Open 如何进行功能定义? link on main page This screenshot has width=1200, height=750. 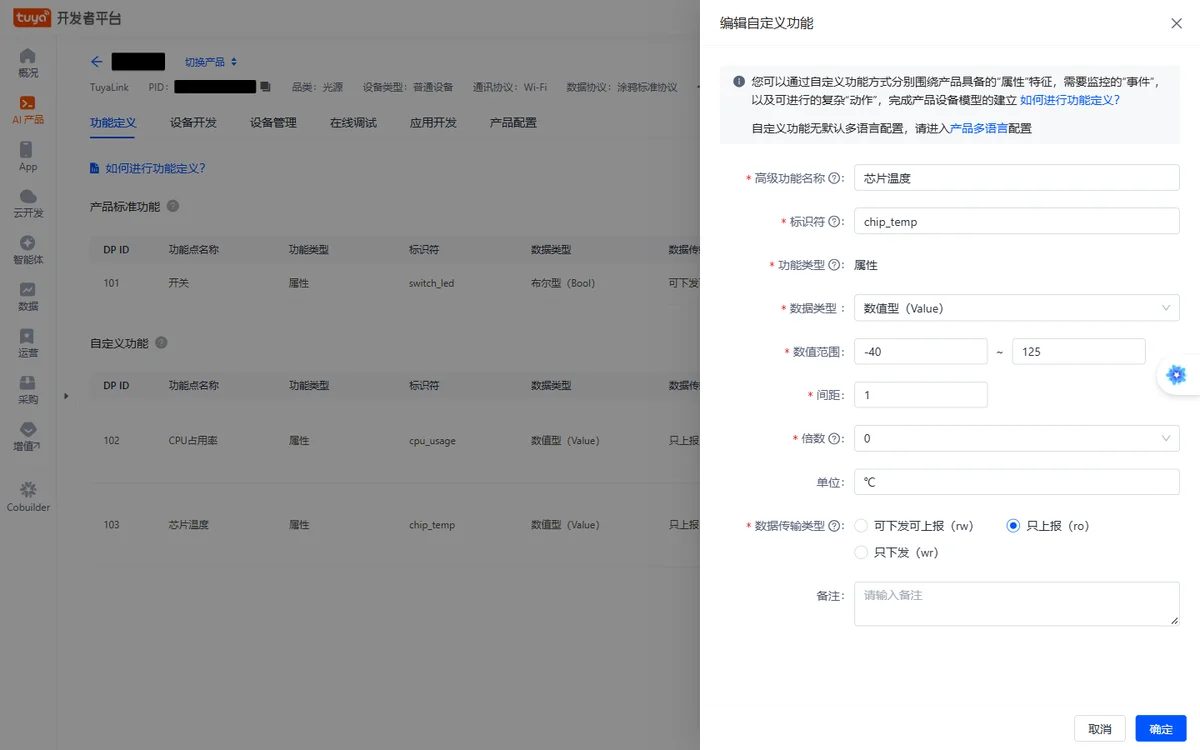click(x=155, y=168)
